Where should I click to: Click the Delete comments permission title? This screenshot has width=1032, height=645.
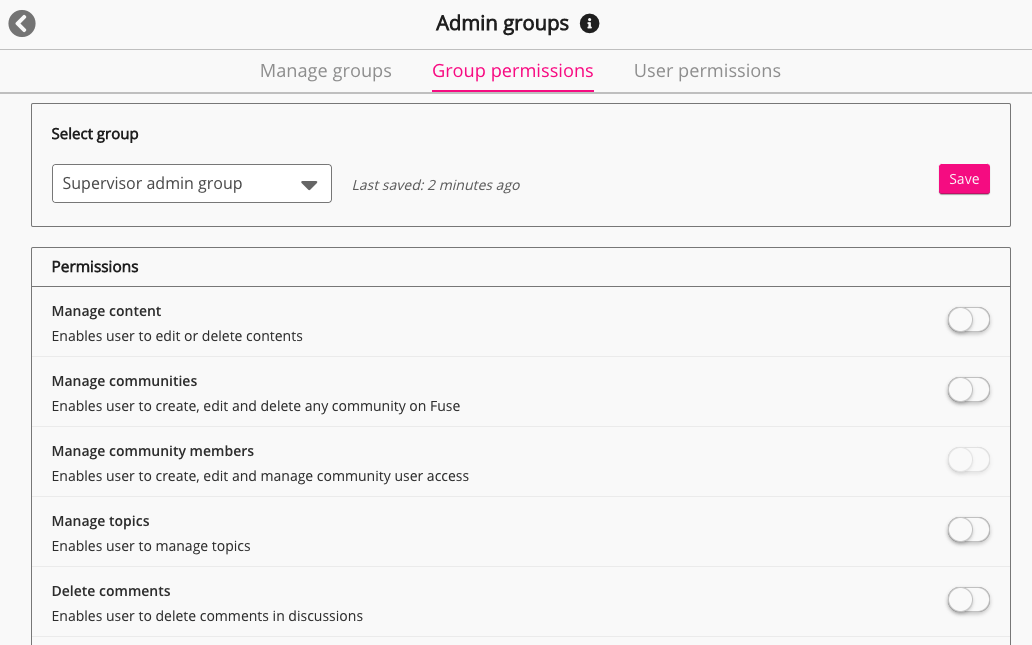pyautogui.click(x=111, y=591)
